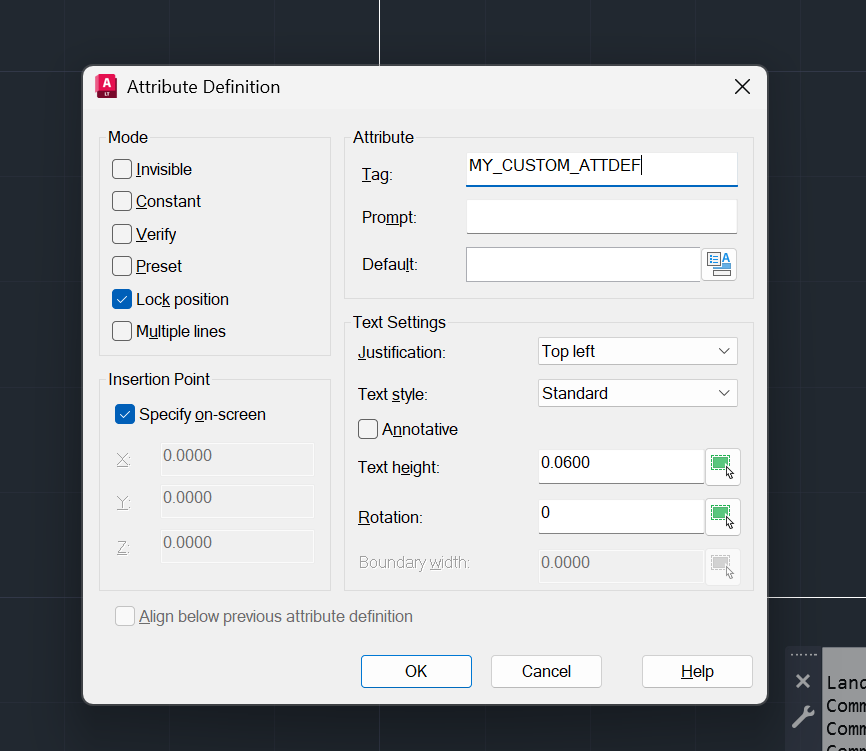Click the Mode group label
Image resolution: width=866 pixels, height=751 pixels.
[128, 137]
